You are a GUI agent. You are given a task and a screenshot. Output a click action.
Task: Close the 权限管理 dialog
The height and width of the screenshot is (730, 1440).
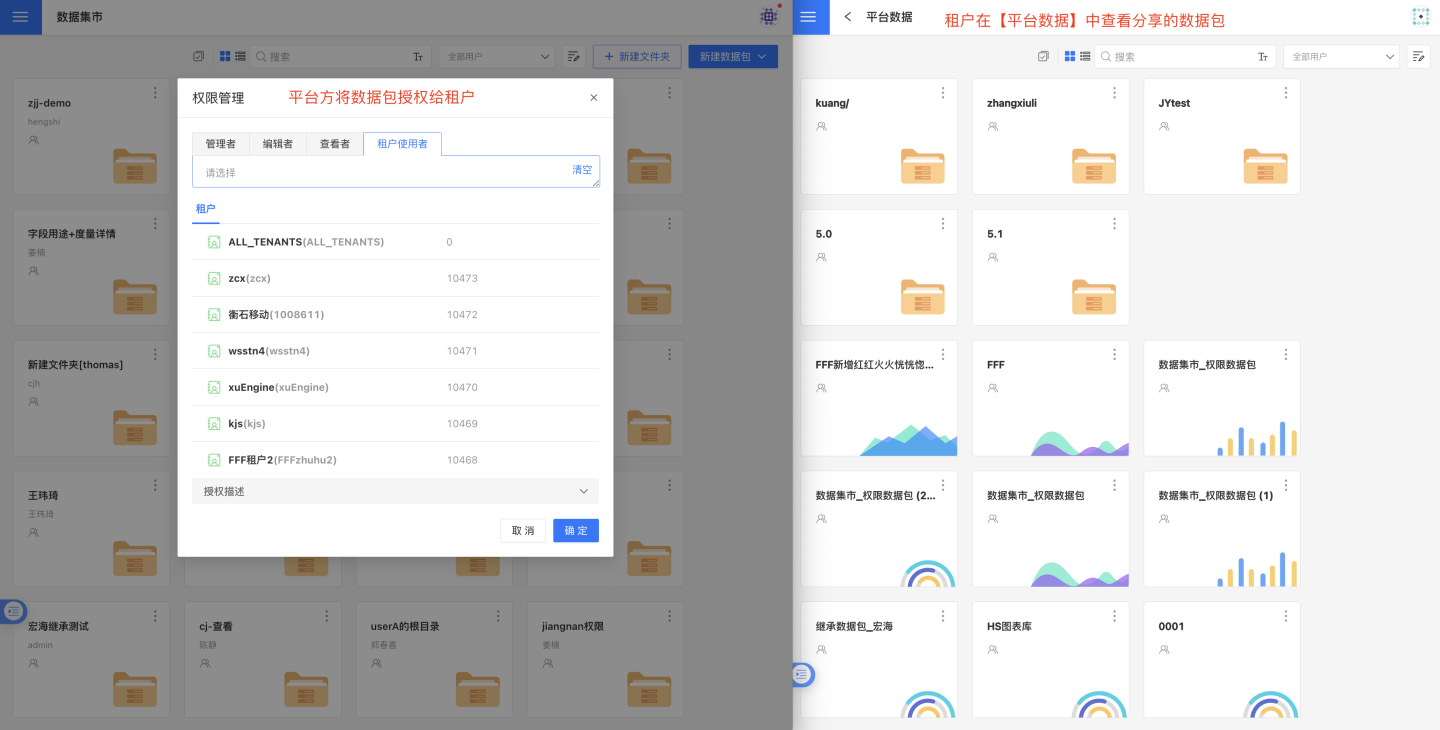coord(594,98)
